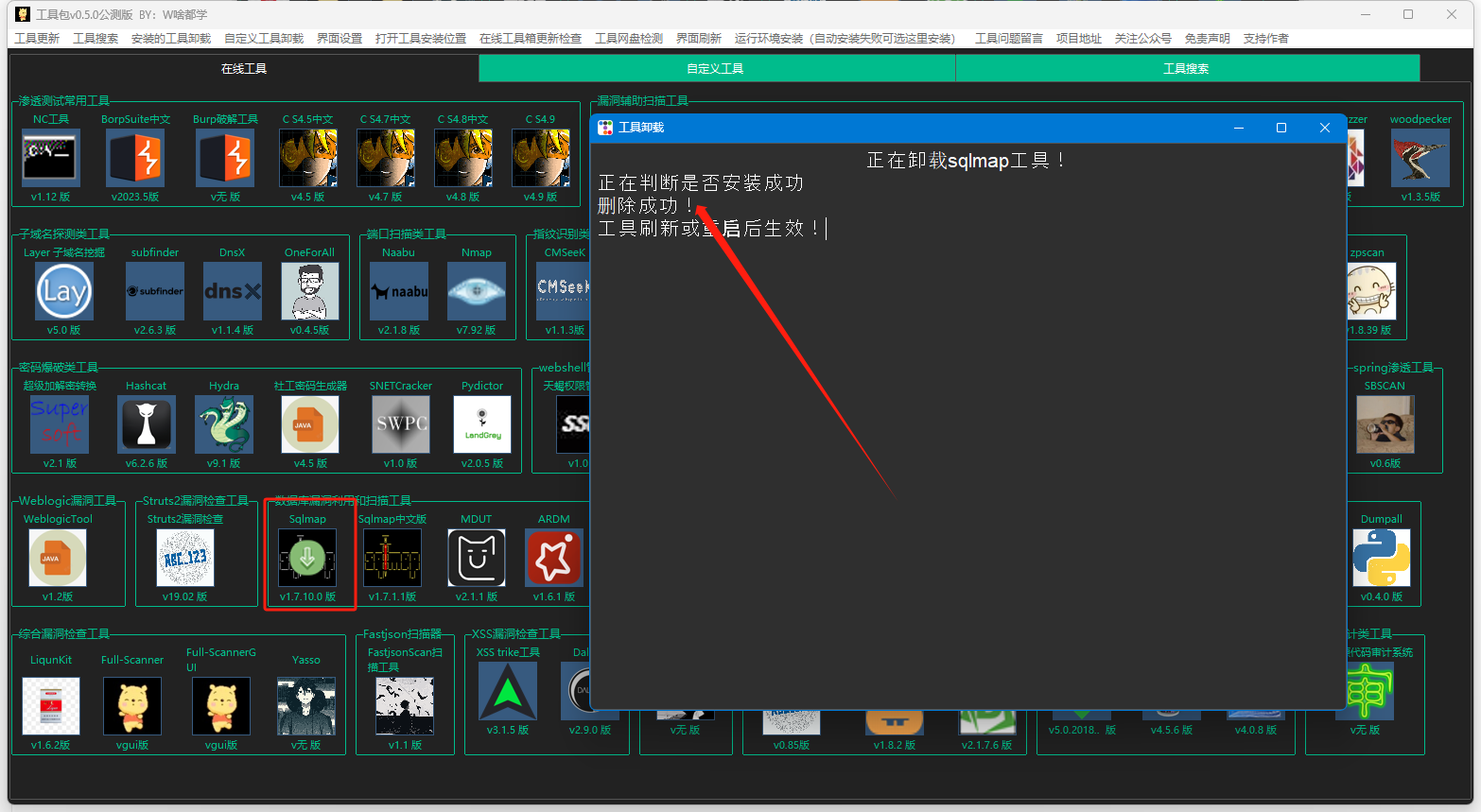The width and height of the screenshot is (1481, 812).
Task: Open the Hydra tool icon
Action: [224, 424]
